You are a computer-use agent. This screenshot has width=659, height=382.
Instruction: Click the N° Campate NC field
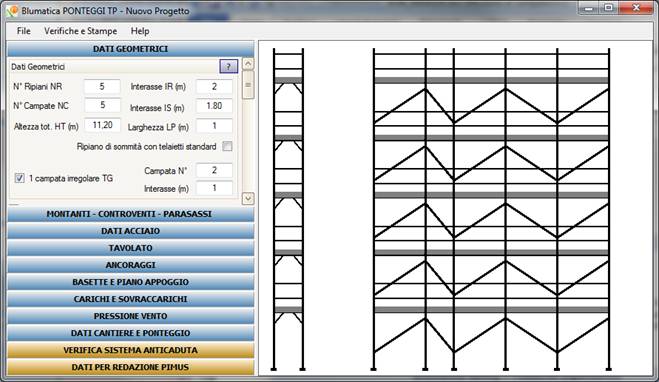point(102,105)
